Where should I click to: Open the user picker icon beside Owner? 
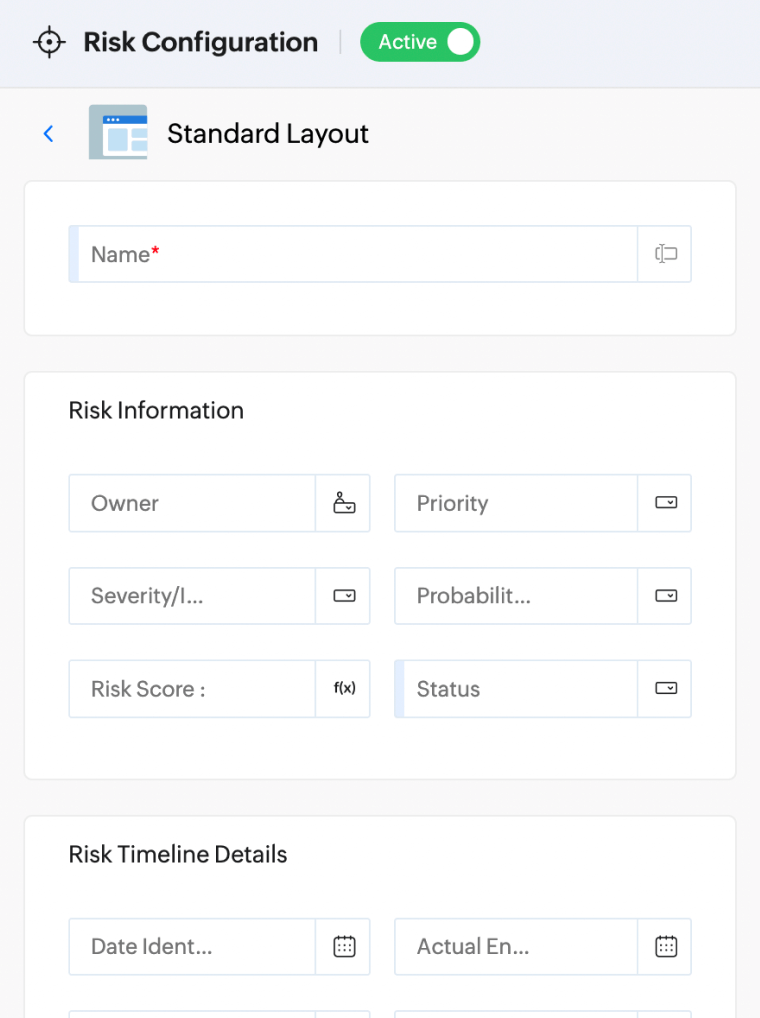[343, 503]
